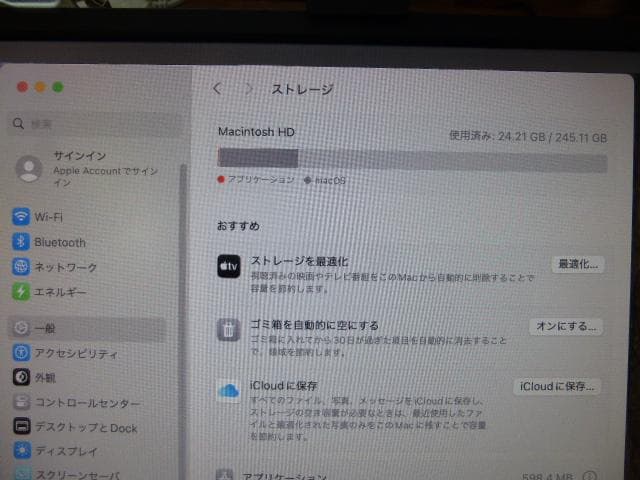The image size is (640, 480).
Task: Click the Macintosh HD storage usage bar
Action: coord(412,158)
